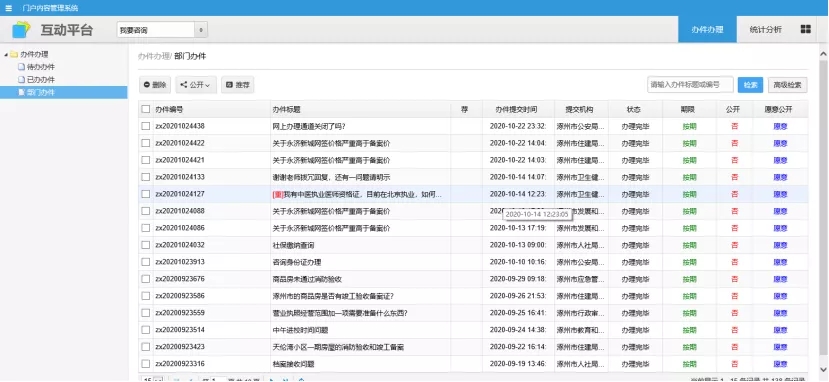Check the box for zx20201024422

tap(146, 143)
